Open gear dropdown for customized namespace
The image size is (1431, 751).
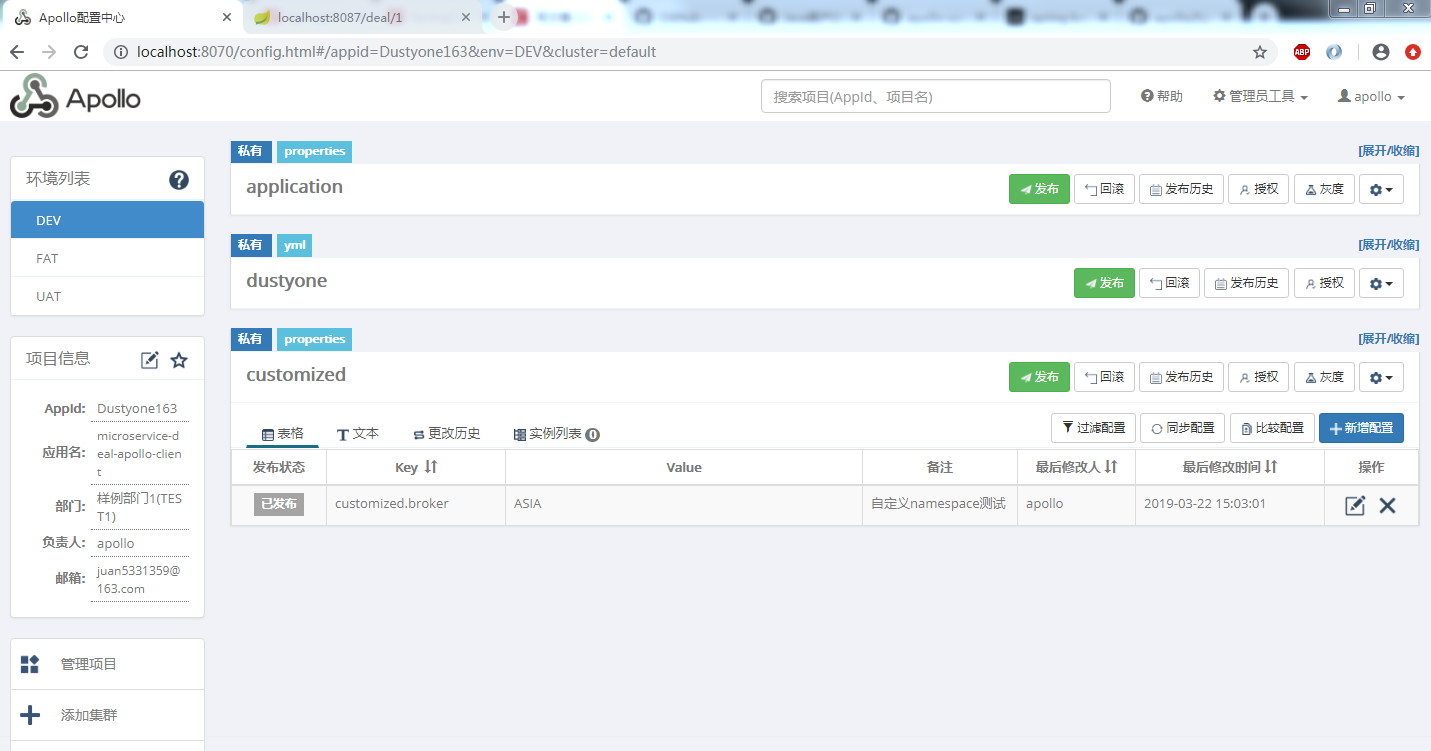click(x=1381, y=377)
